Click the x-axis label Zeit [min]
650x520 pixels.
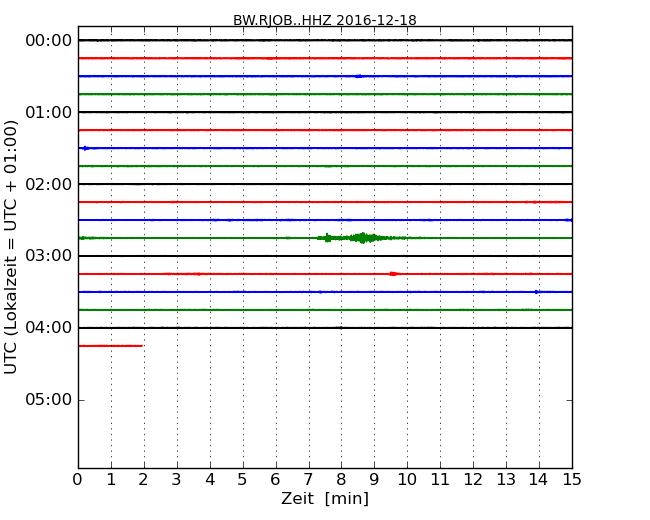(x=325, y=498)
